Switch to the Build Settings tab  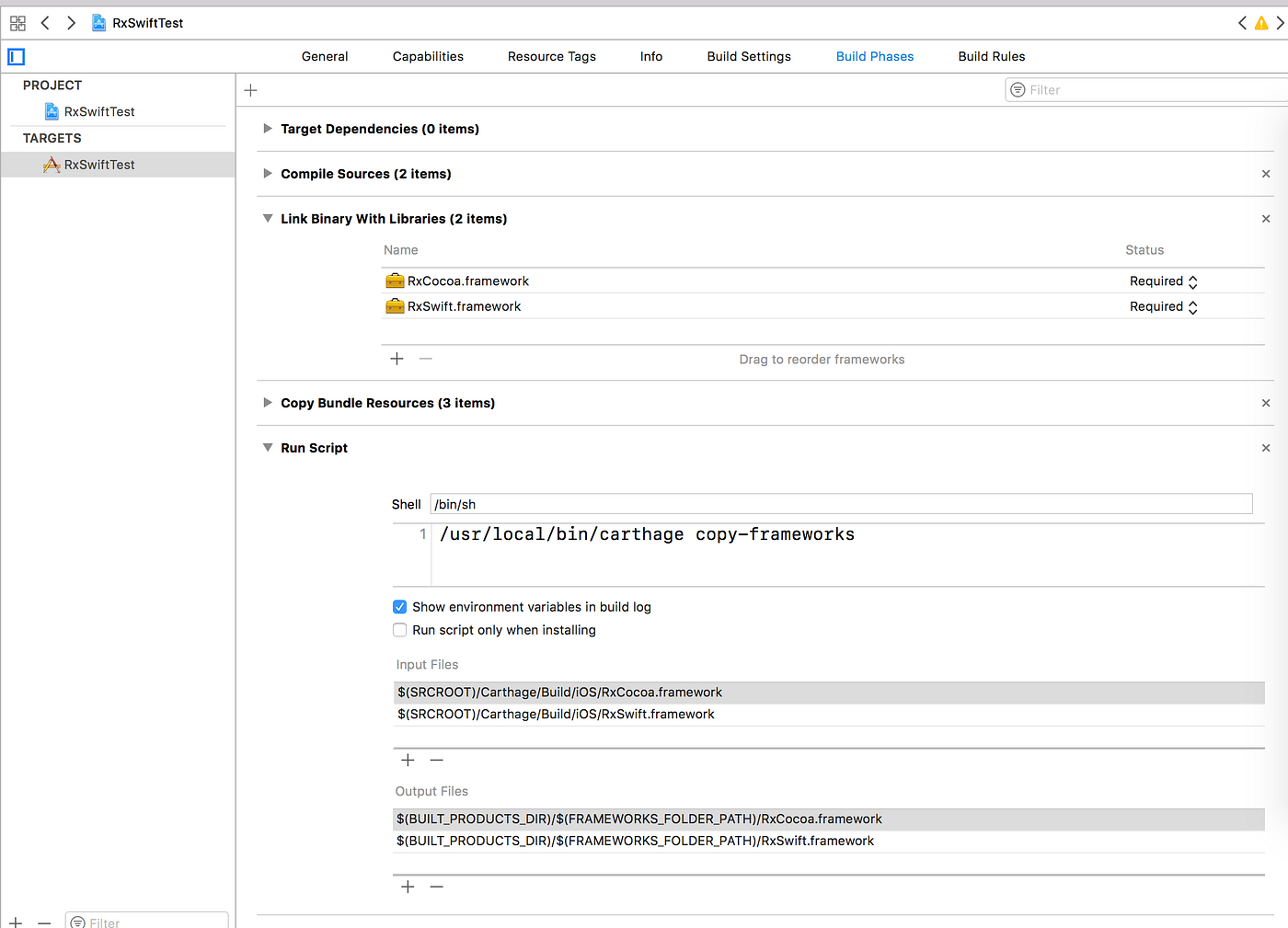point(748,56)
